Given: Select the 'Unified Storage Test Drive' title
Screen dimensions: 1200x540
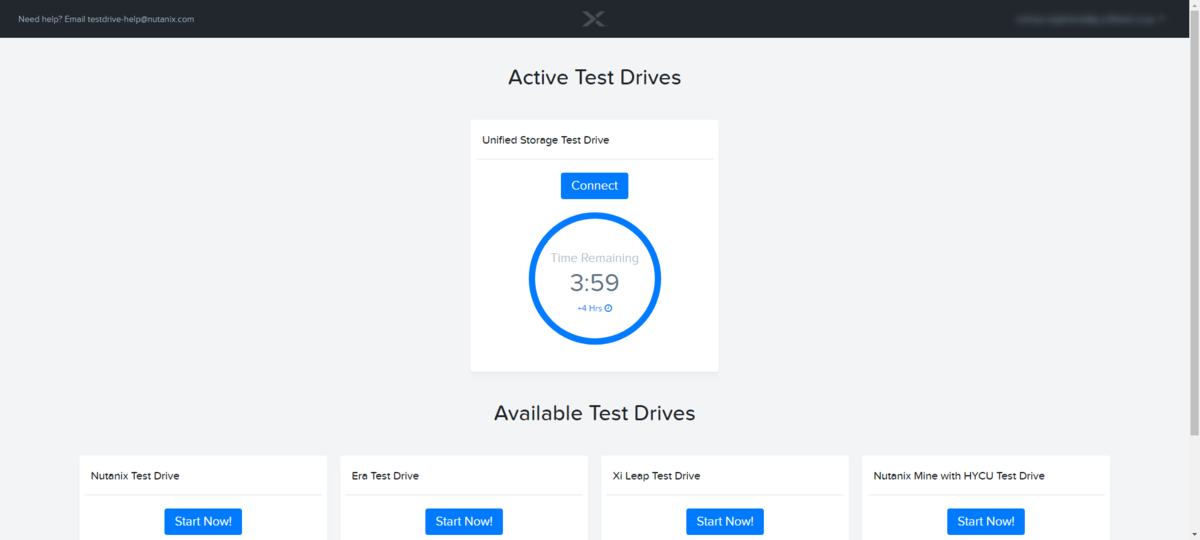Looking at the screenshot, I should click(x=545, y=140).
